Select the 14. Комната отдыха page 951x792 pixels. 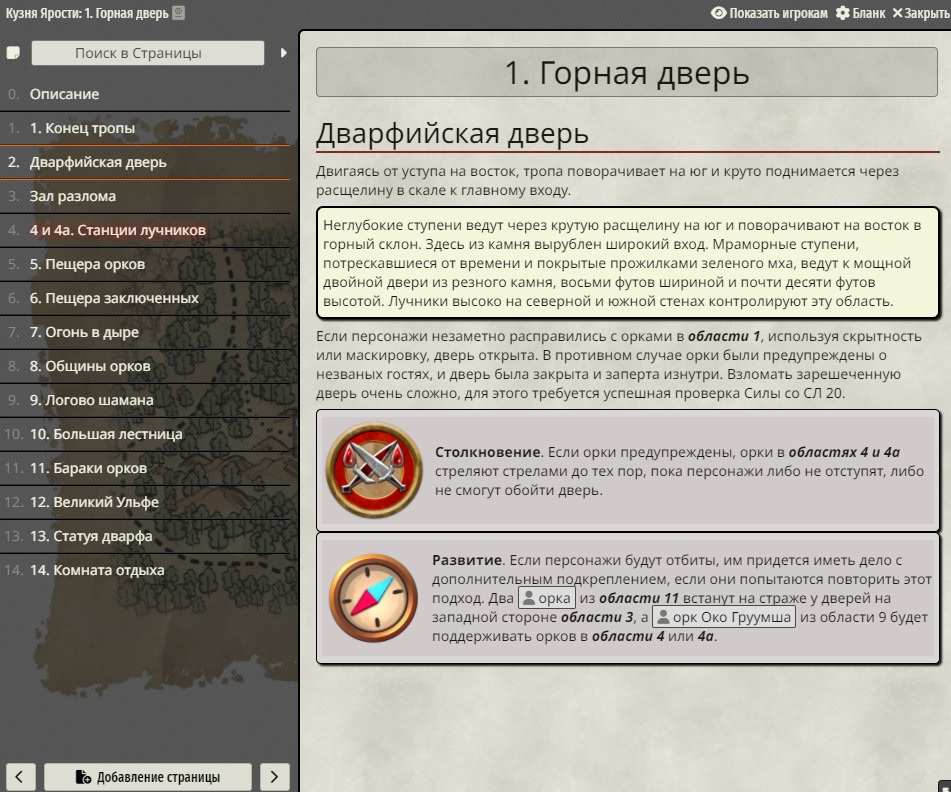click(x=145, y=570)
